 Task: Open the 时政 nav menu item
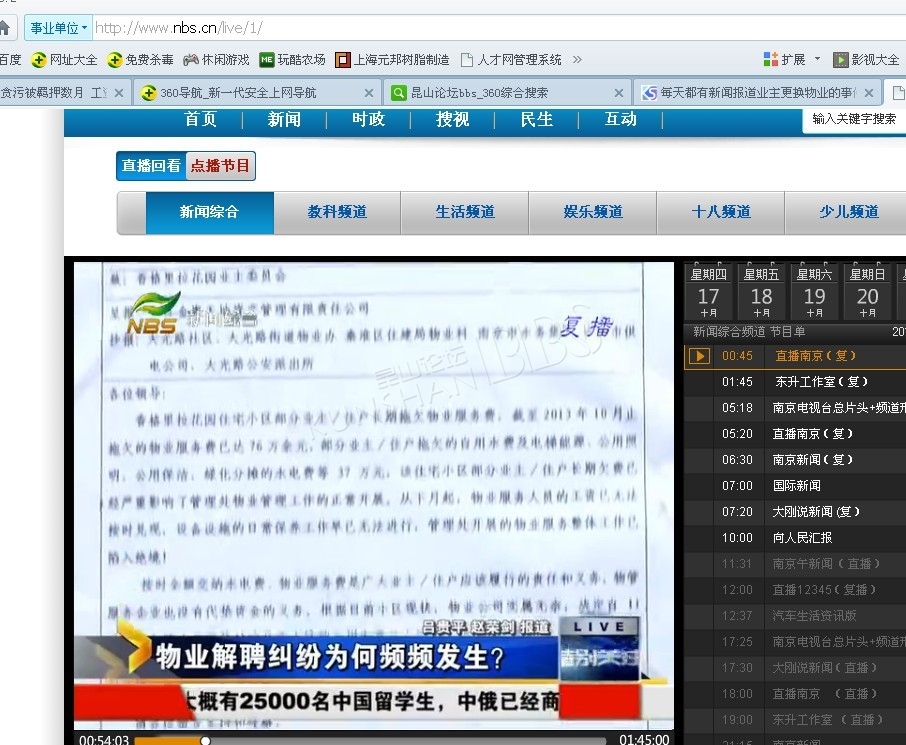pos(369,119)
